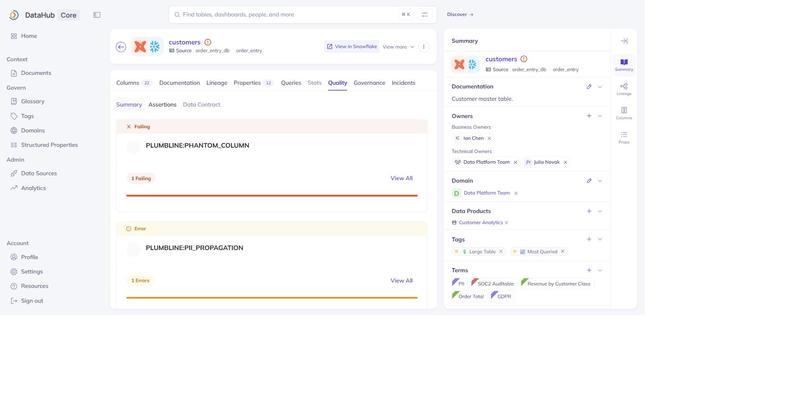Remove Data Platform Team domain
Screen dimensions: 806x394
[x=516, y=193]
